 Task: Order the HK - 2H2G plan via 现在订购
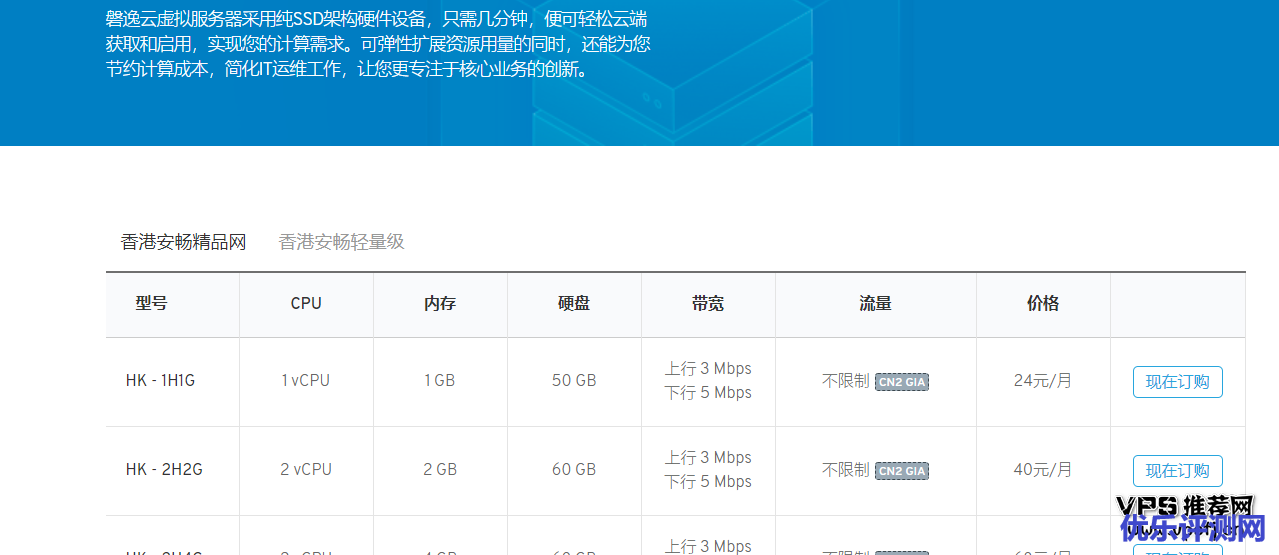pos(1177,471)
